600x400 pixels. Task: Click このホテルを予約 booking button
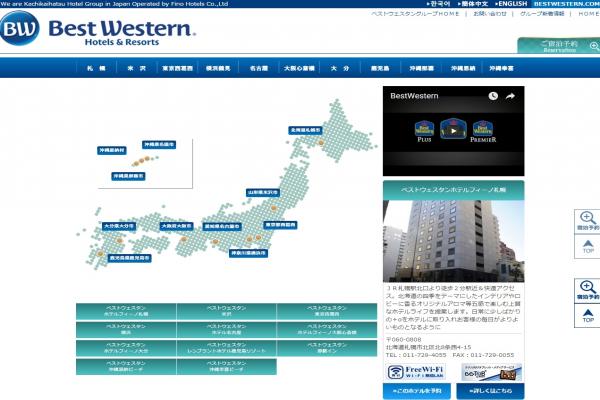tap(417, 391)
